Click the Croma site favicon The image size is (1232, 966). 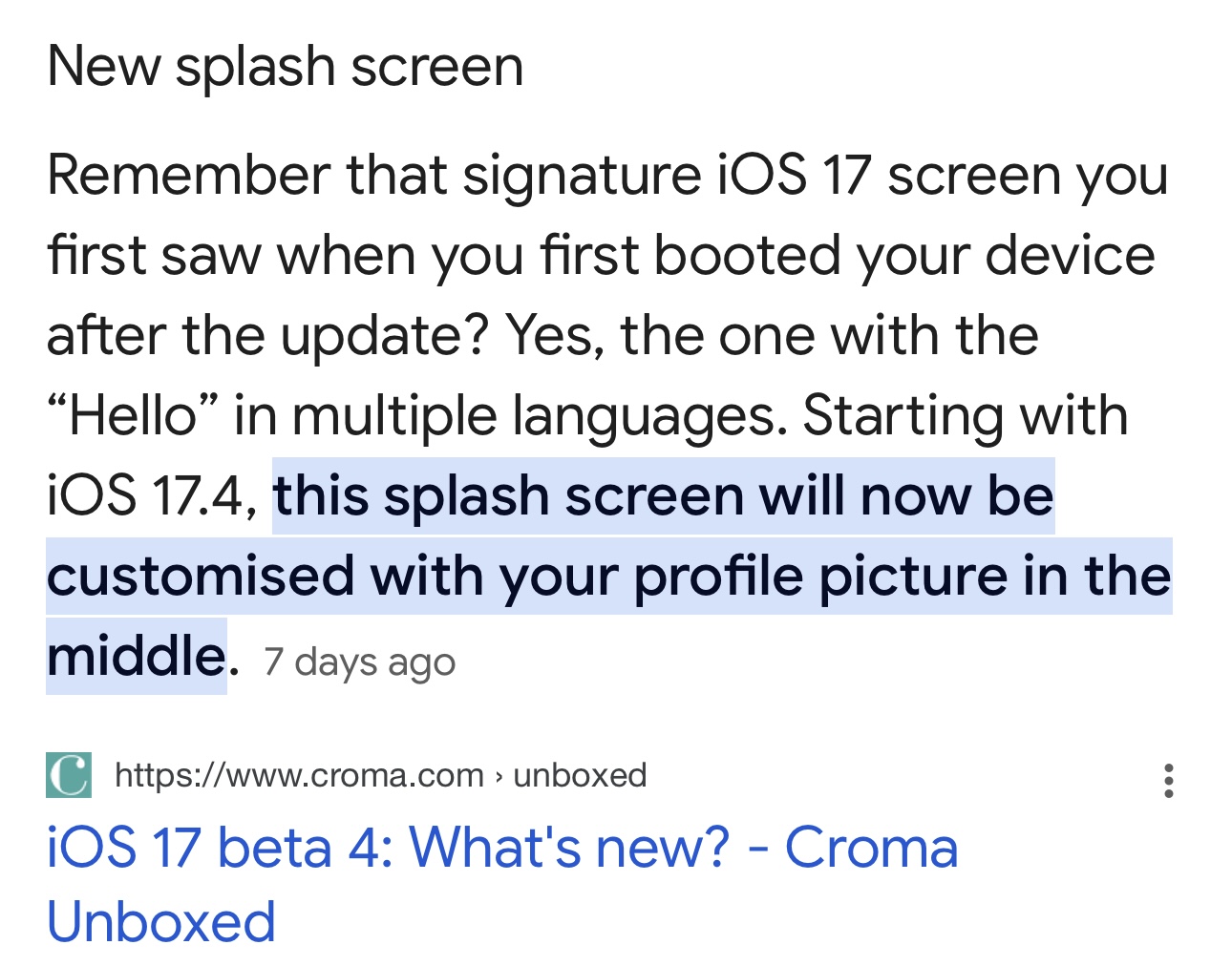tap(69, 775)
